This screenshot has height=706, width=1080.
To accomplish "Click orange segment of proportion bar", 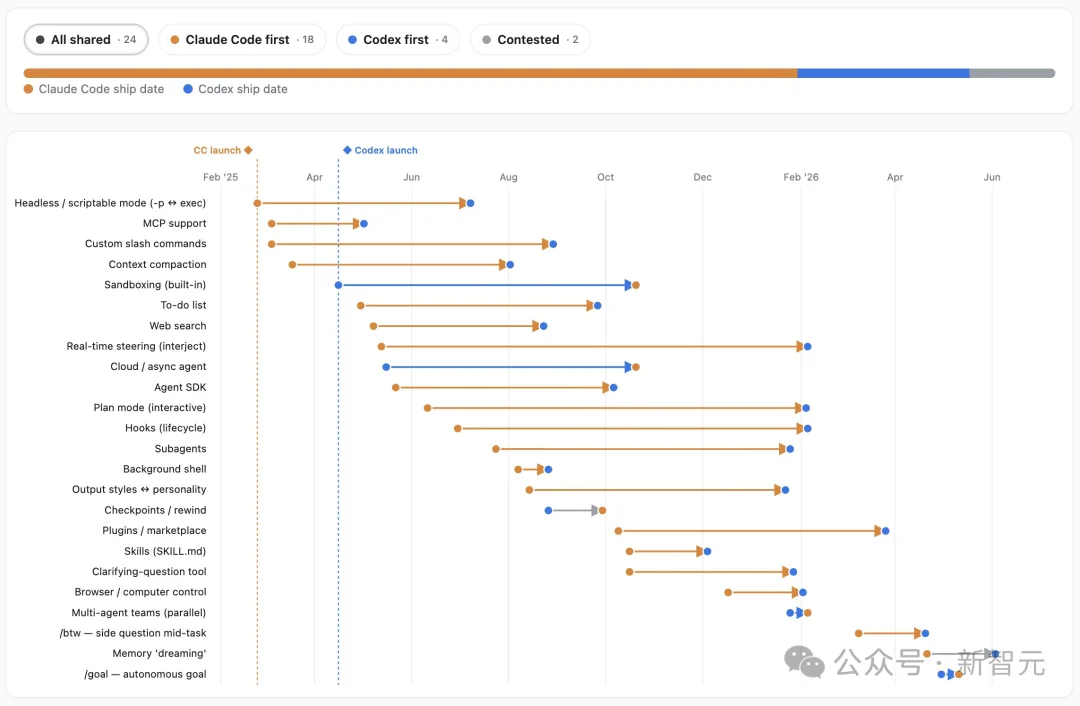I will pos(411,73).
